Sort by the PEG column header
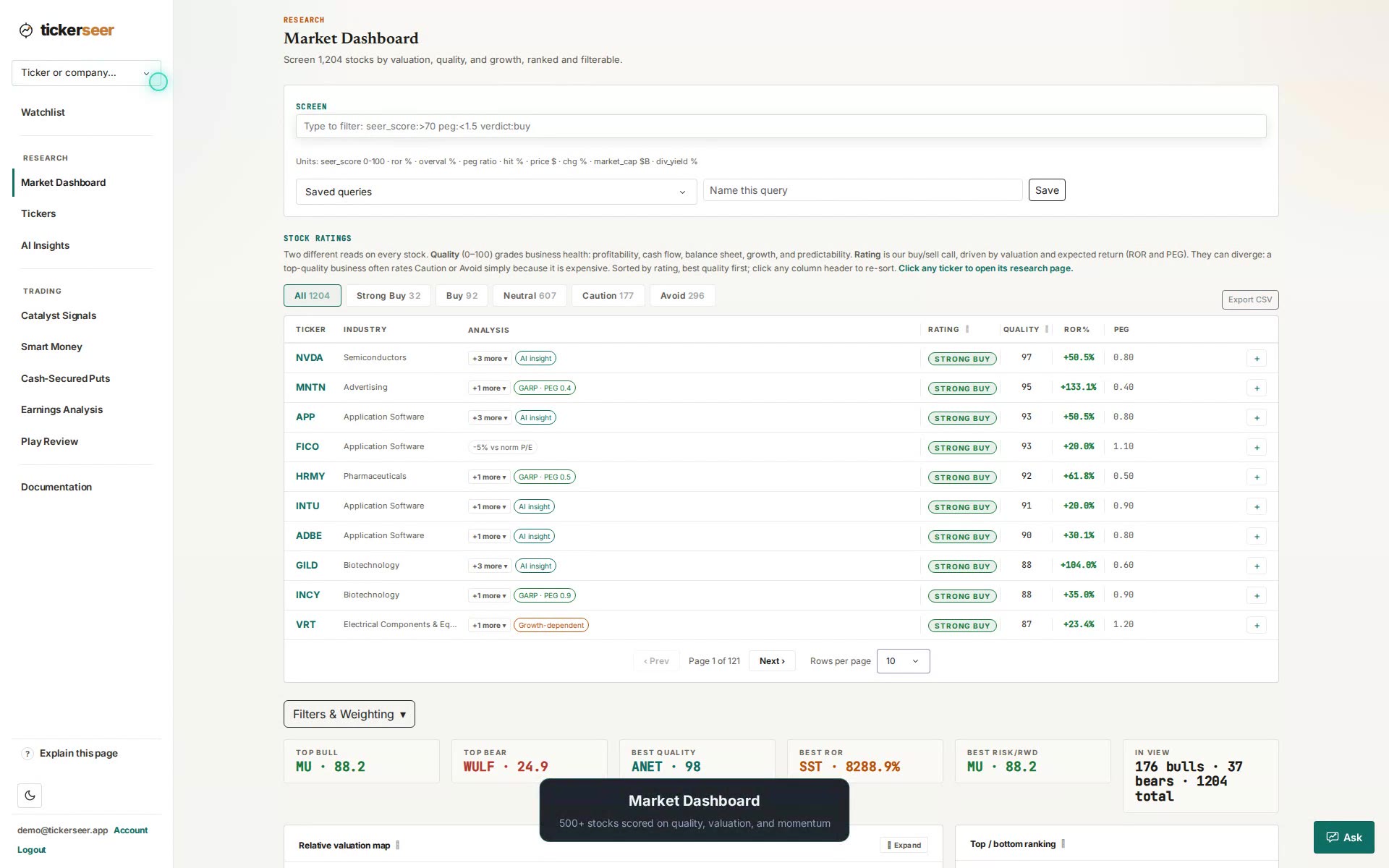Screen dimensions: 1389x868 click(1121, 330)
